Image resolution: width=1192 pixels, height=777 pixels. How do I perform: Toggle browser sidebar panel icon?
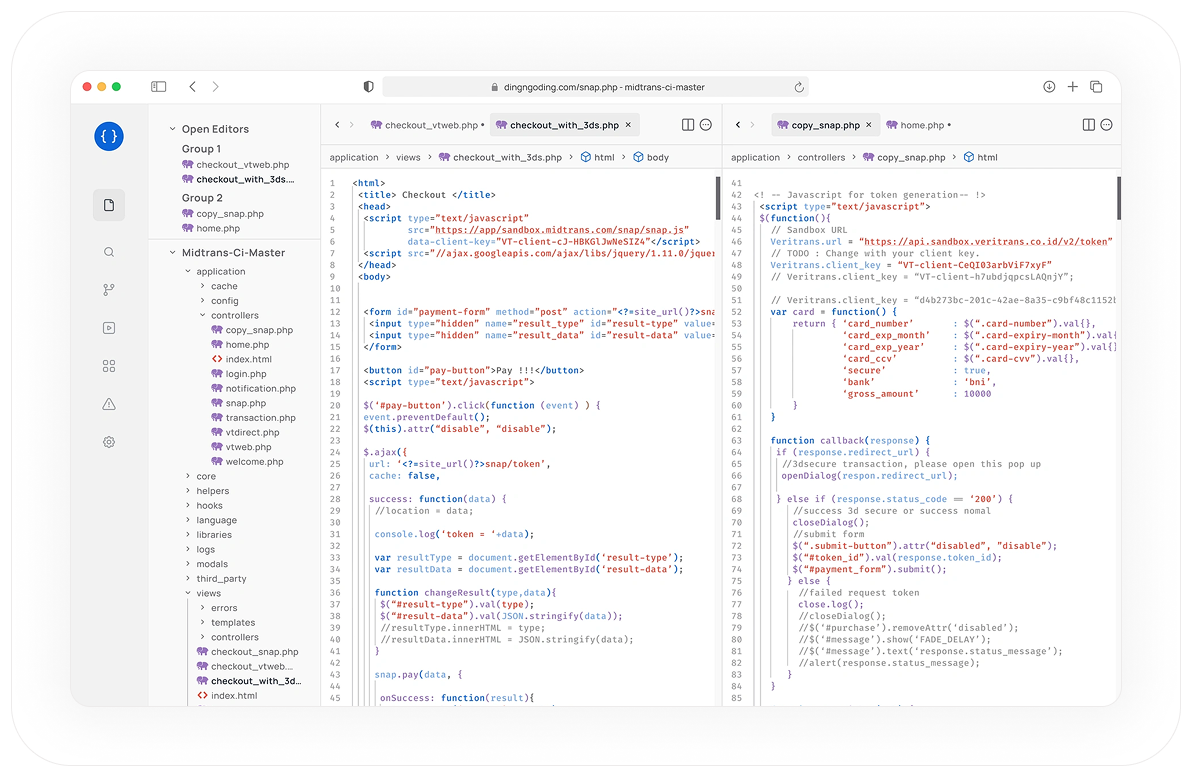[159, 87]
